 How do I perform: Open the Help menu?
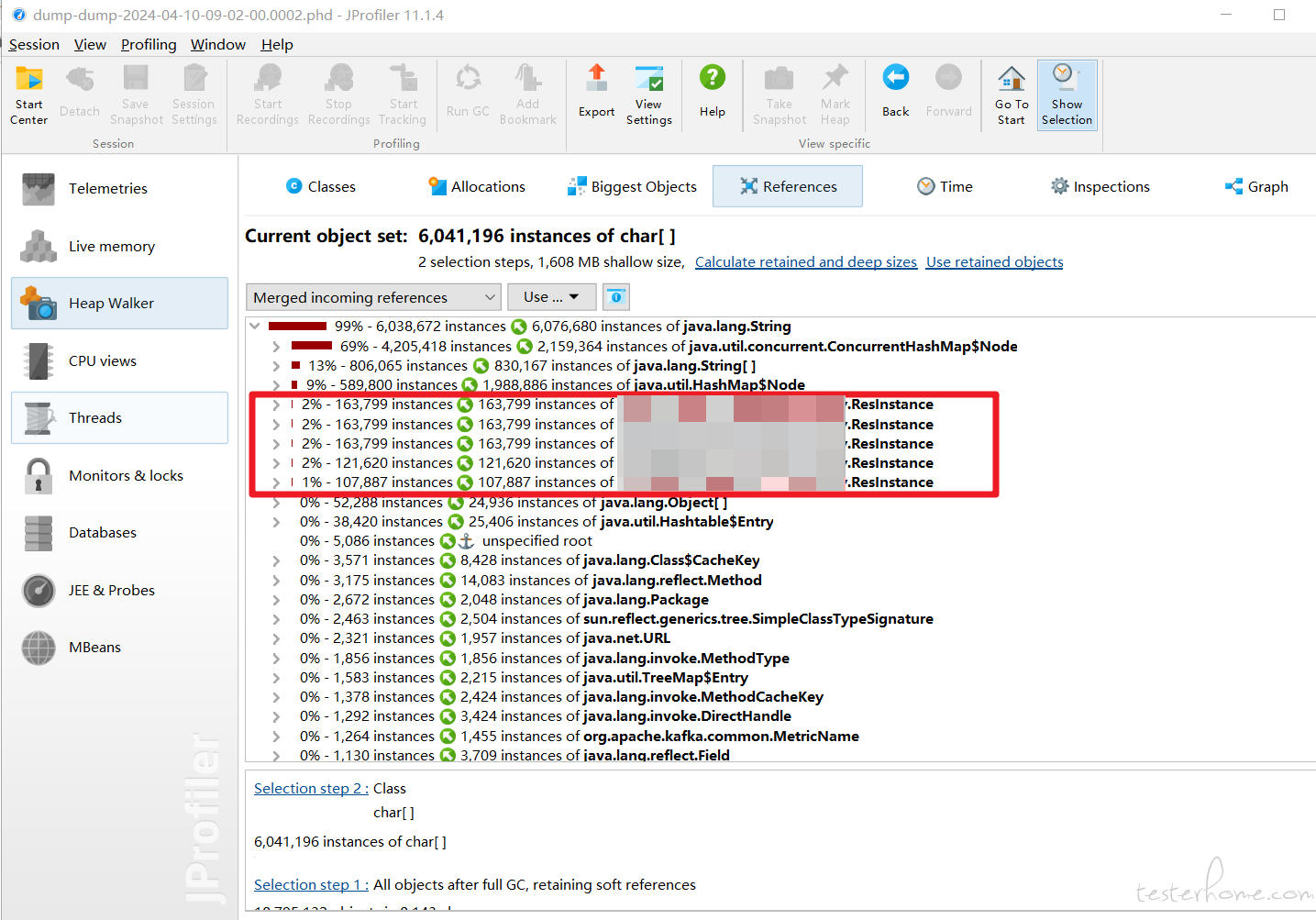point(277,44)
